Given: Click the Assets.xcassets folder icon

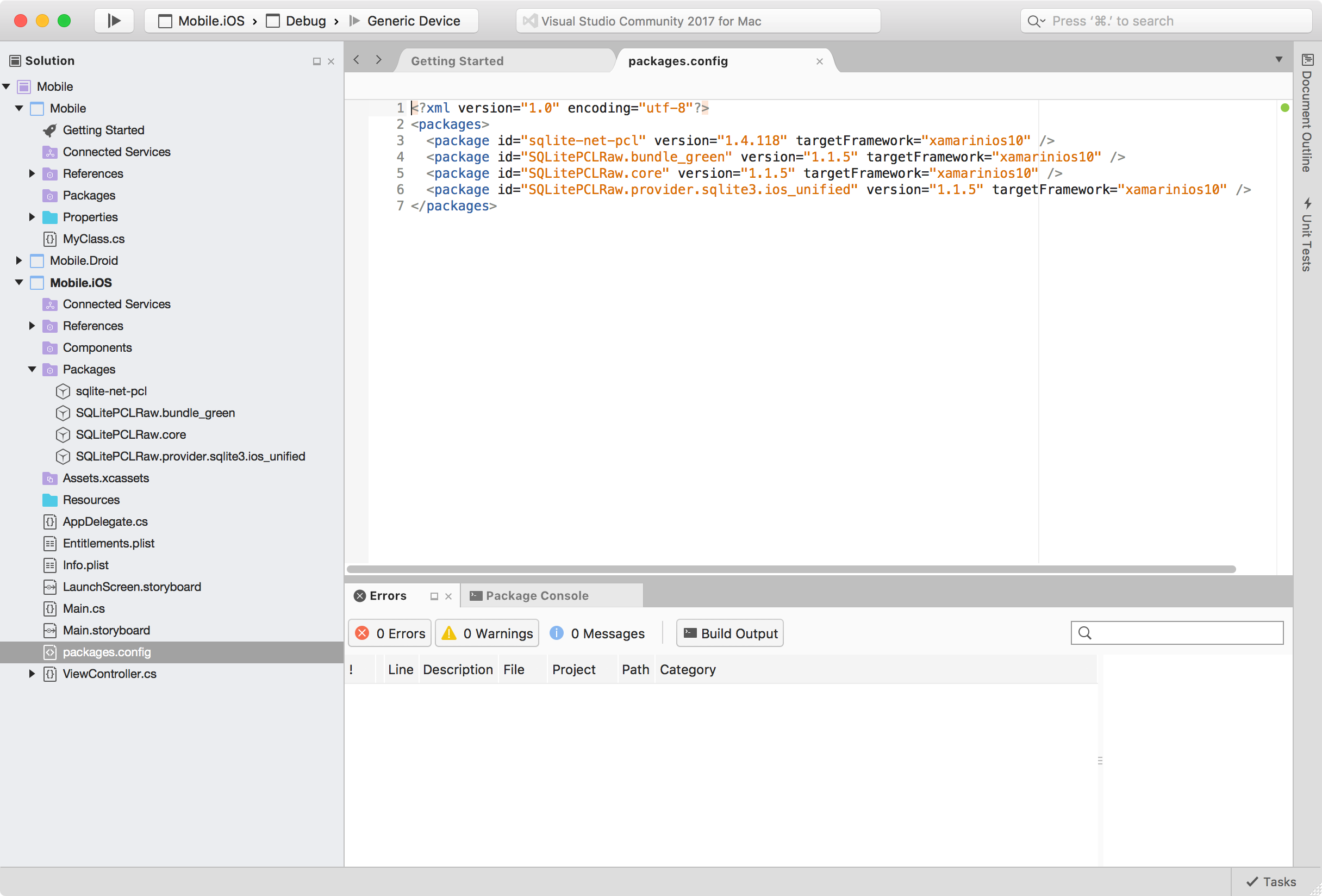Looking at the screenshot, I should 50,478.
